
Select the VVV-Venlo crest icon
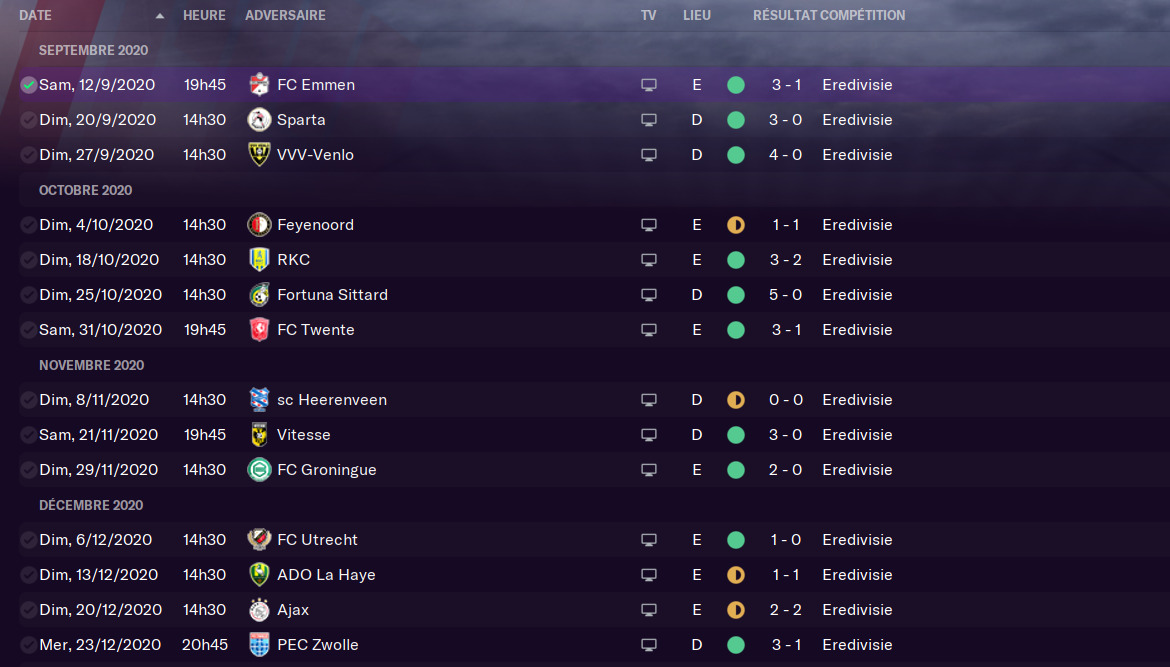(259, 154)
